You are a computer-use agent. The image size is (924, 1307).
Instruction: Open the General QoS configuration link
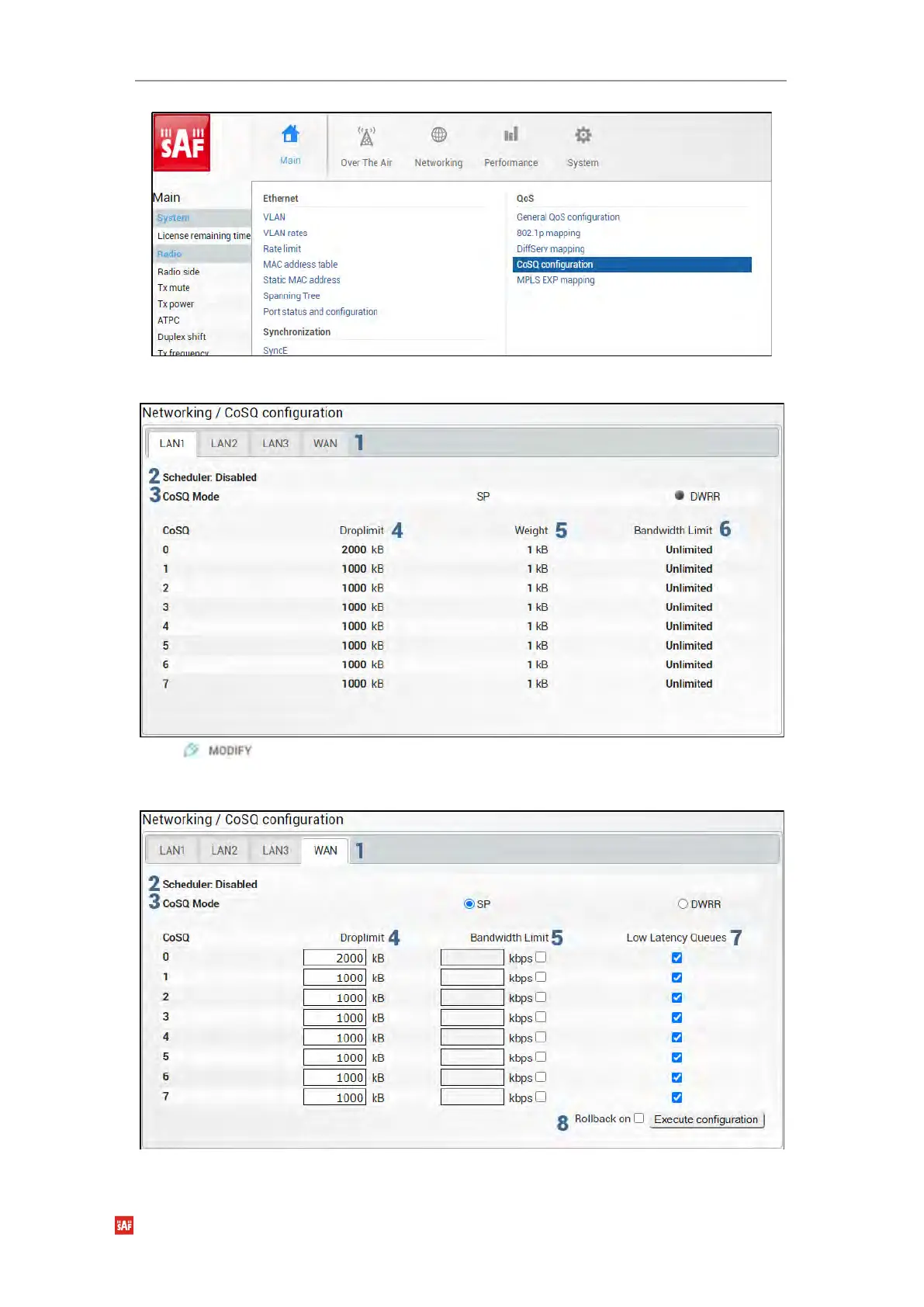568,217
